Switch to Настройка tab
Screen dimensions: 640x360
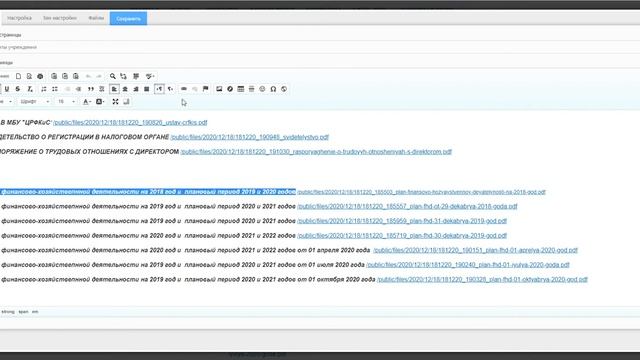tap(19, 18)
